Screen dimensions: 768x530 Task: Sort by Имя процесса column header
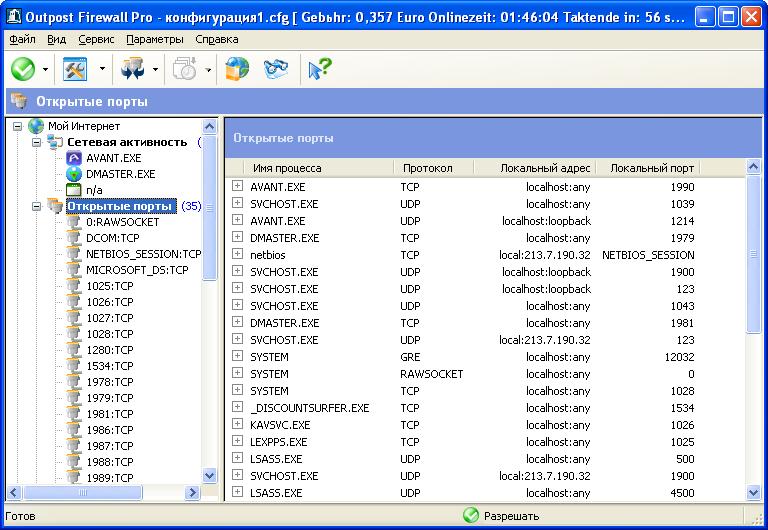[x=319, y=168]
